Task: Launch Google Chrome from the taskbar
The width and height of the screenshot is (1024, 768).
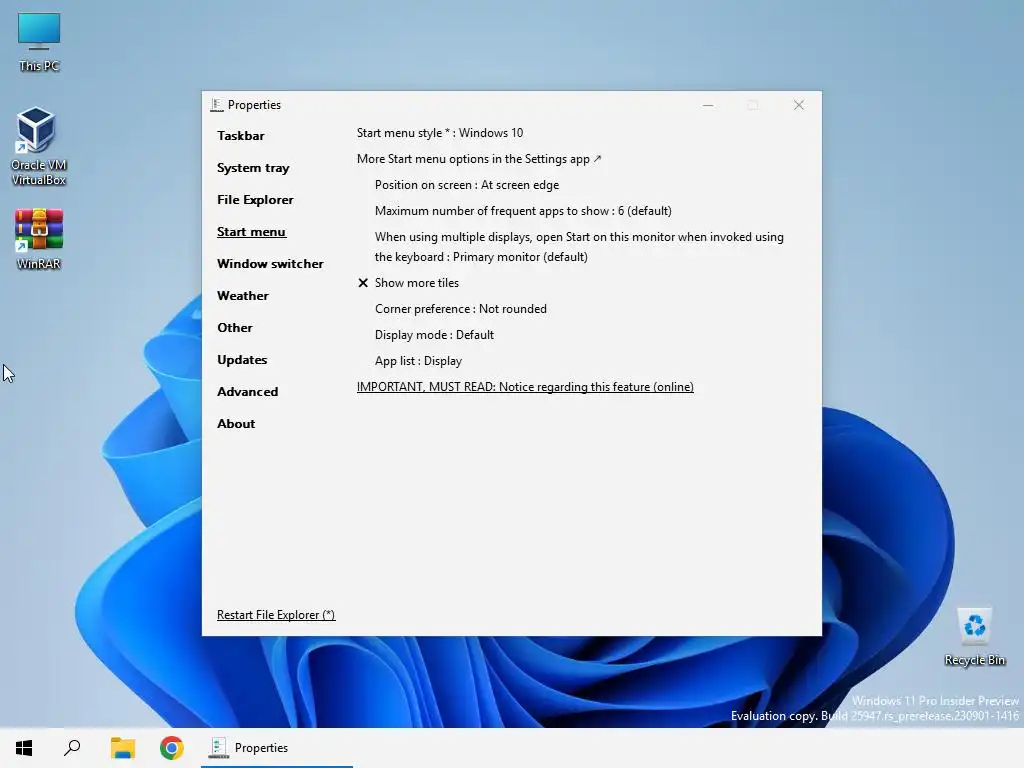Action: (171, 748)
